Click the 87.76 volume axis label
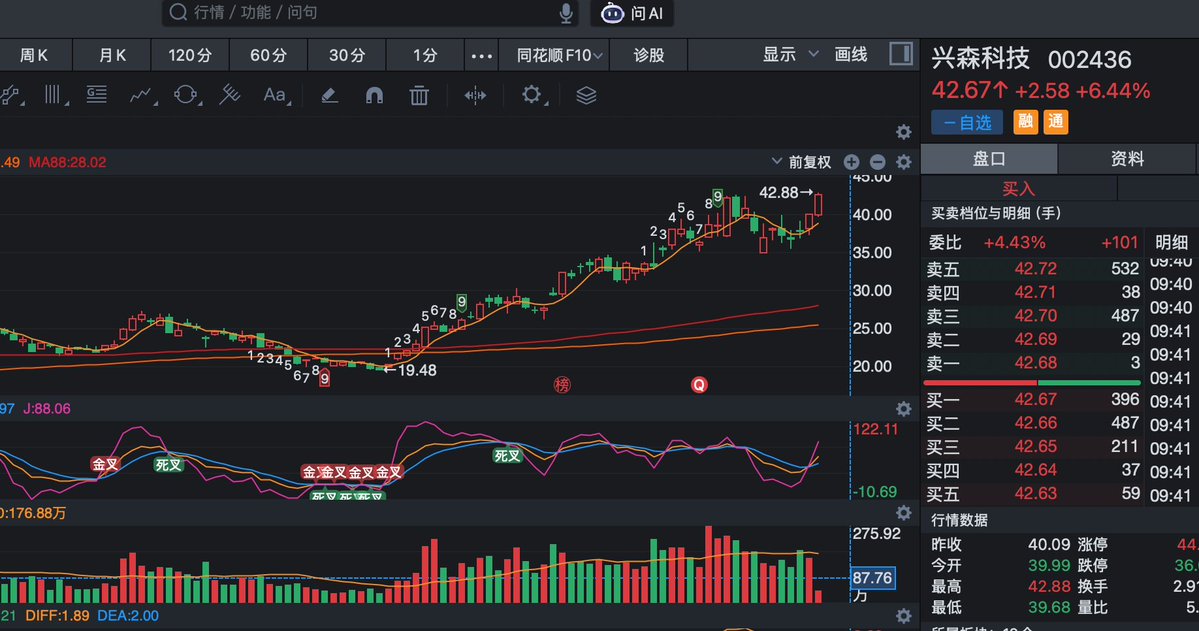1199x631 pixels. (x=872, y=578)
